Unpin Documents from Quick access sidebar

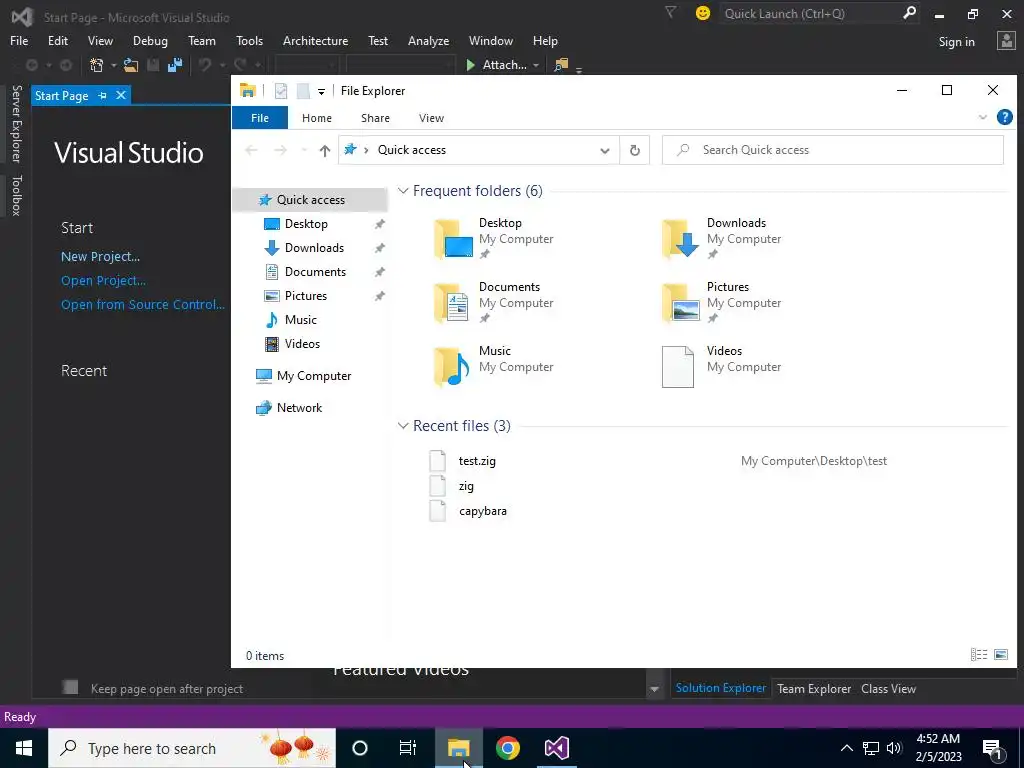(379, 272)
